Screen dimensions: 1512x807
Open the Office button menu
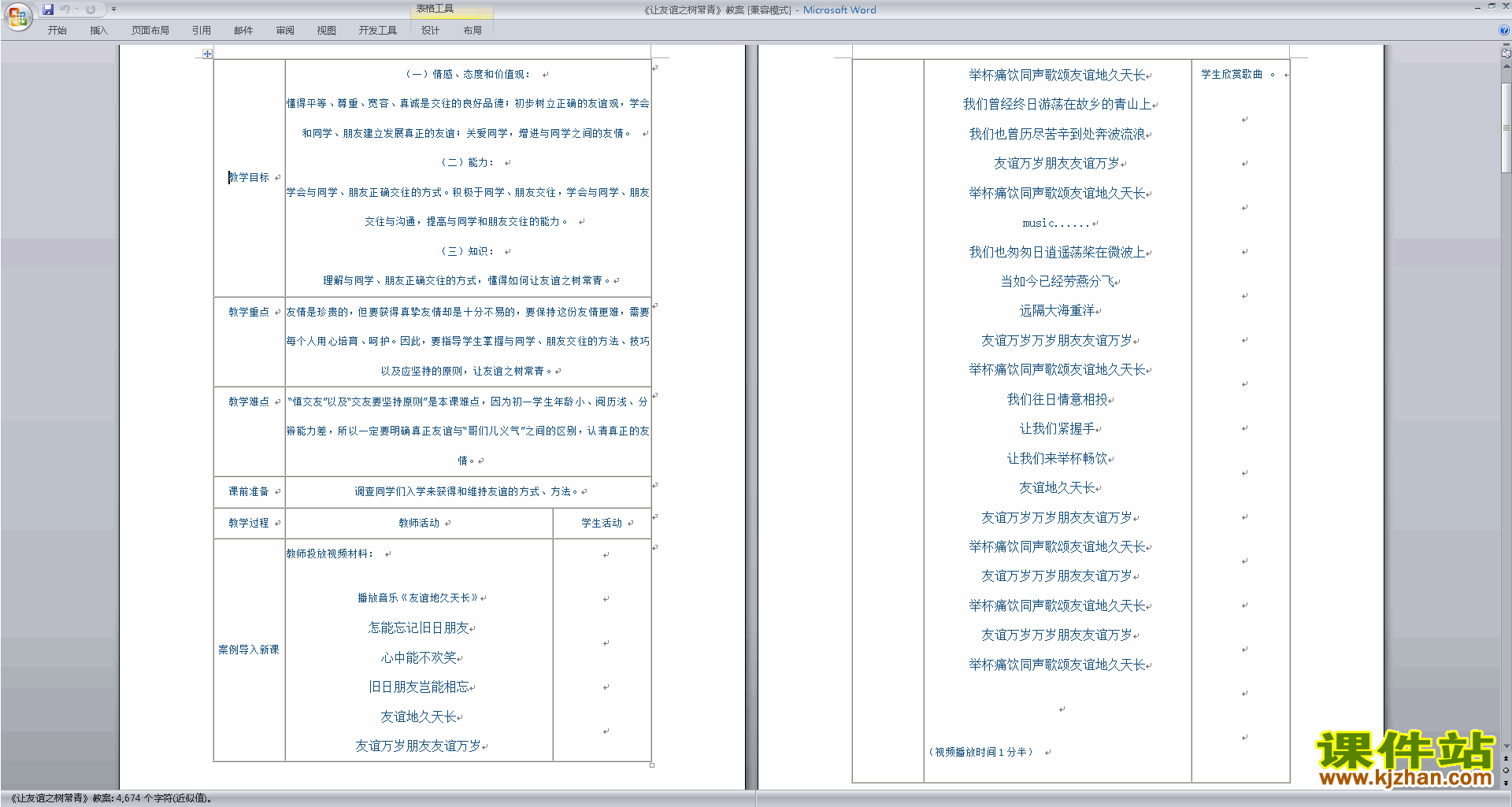pos(17,16)
